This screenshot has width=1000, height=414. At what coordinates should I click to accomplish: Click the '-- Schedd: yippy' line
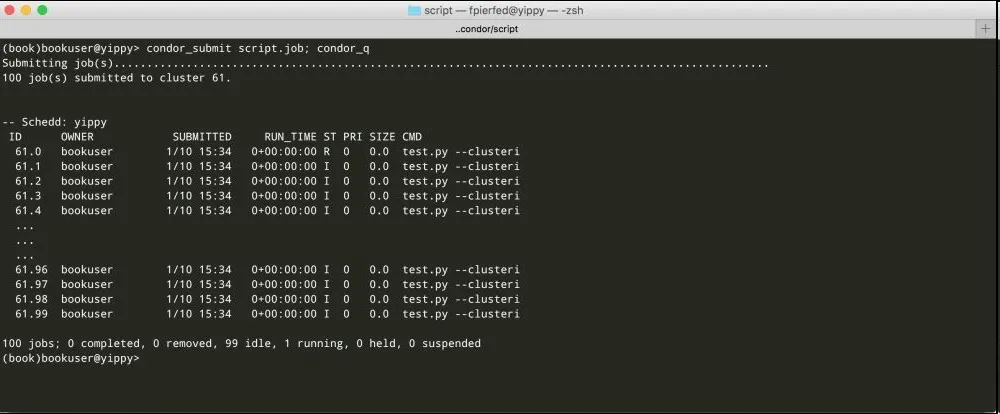[55, 122]
